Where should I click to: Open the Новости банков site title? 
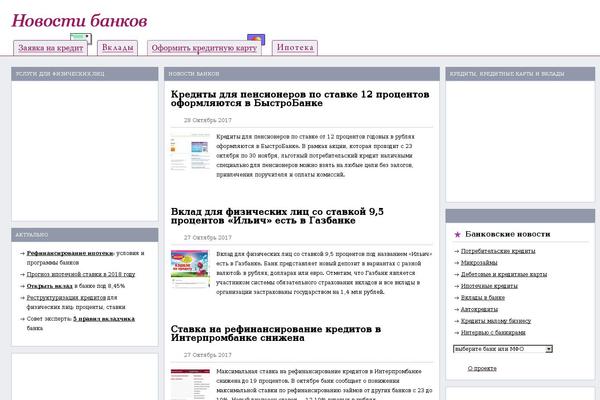pyautogui.click(x=79, y=21)
